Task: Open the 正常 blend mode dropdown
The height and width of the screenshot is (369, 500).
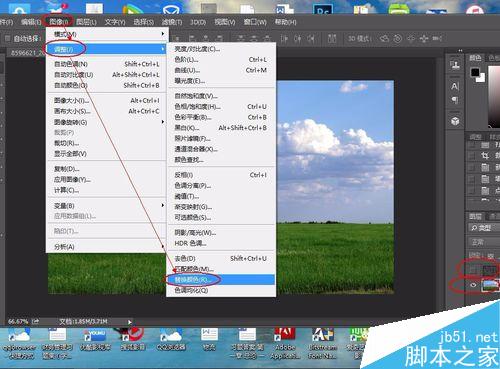Action: (x=483, y=242)
